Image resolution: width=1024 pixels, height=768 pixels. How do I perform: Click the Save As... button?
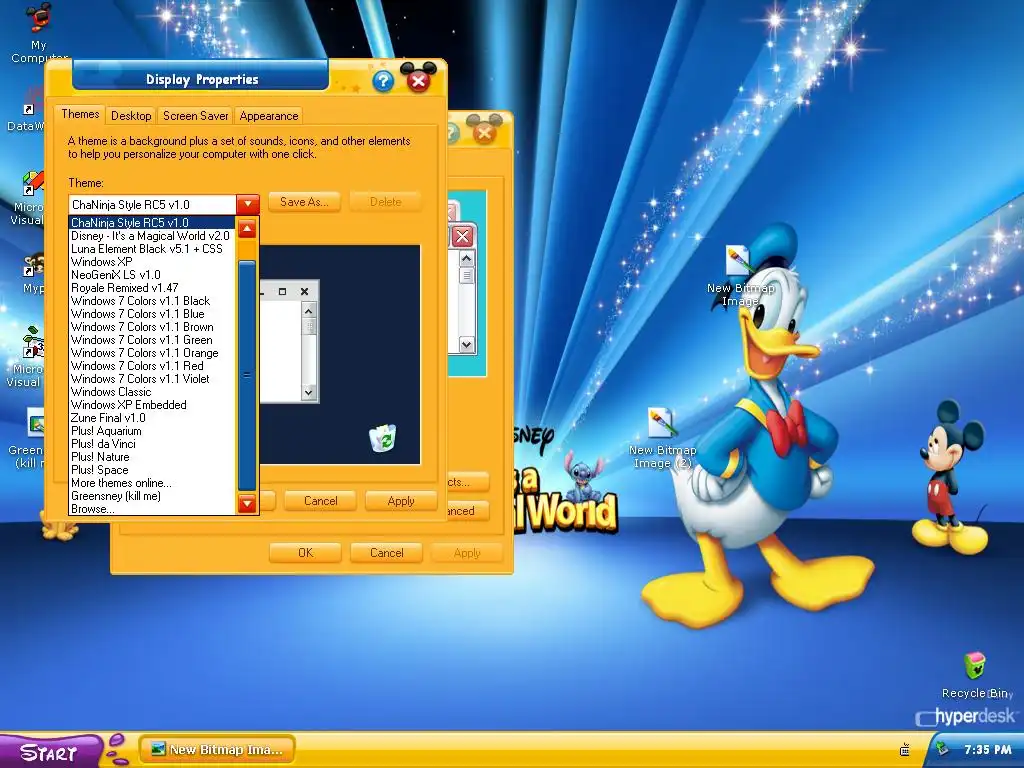[304, 202]
